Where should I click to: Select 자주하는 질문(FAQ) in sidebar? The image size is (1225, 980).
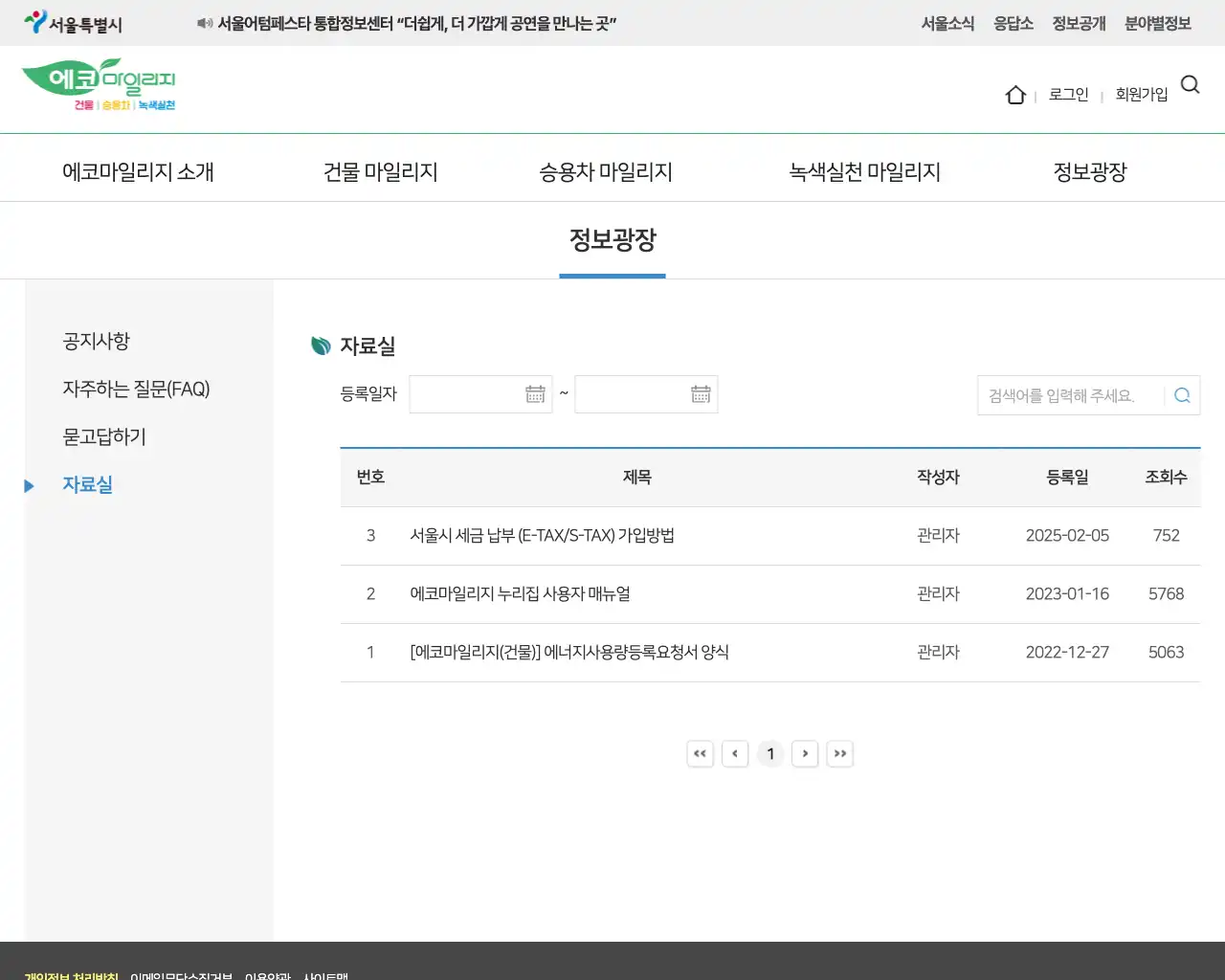click(x=136, y=390)
